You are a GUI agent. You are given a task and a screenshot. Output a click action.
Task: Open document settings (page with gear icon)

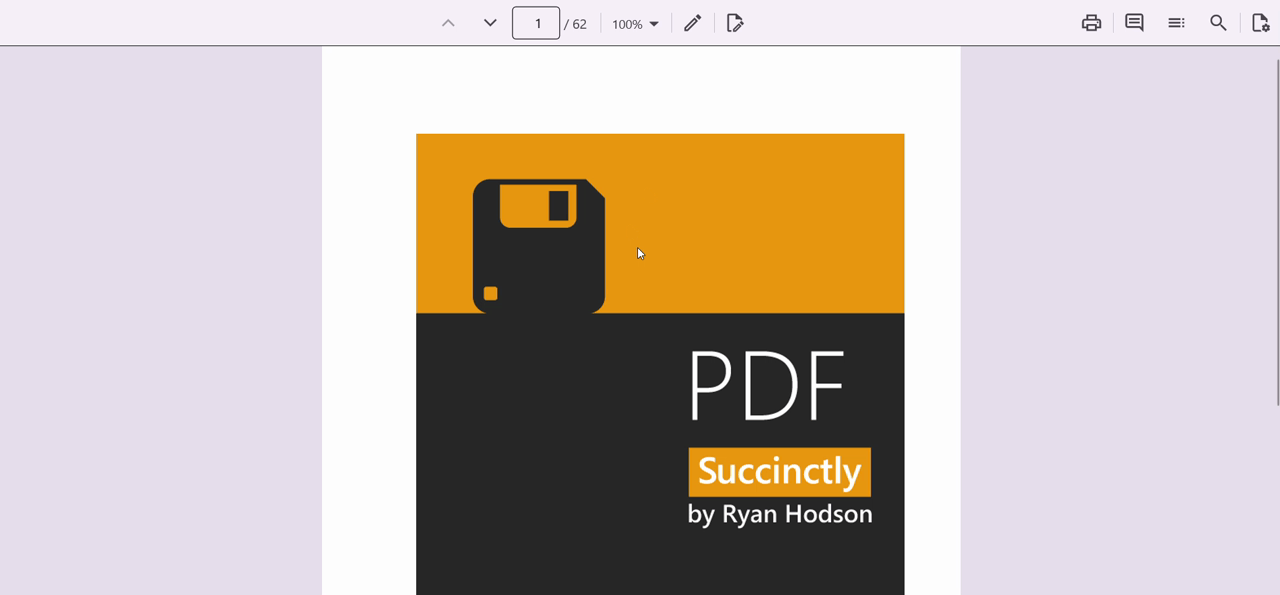[1260, 23]
